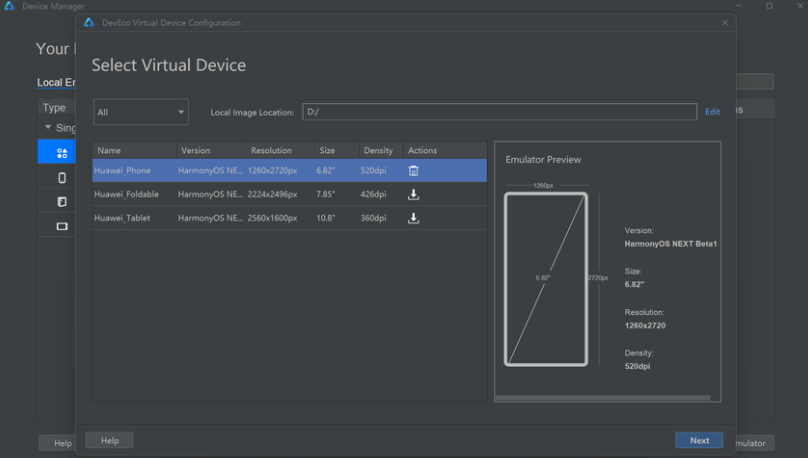This screenshot has width=808, height=458.
Task: Click the DevEco logo in dialog title bar
Action: [89, 22]
